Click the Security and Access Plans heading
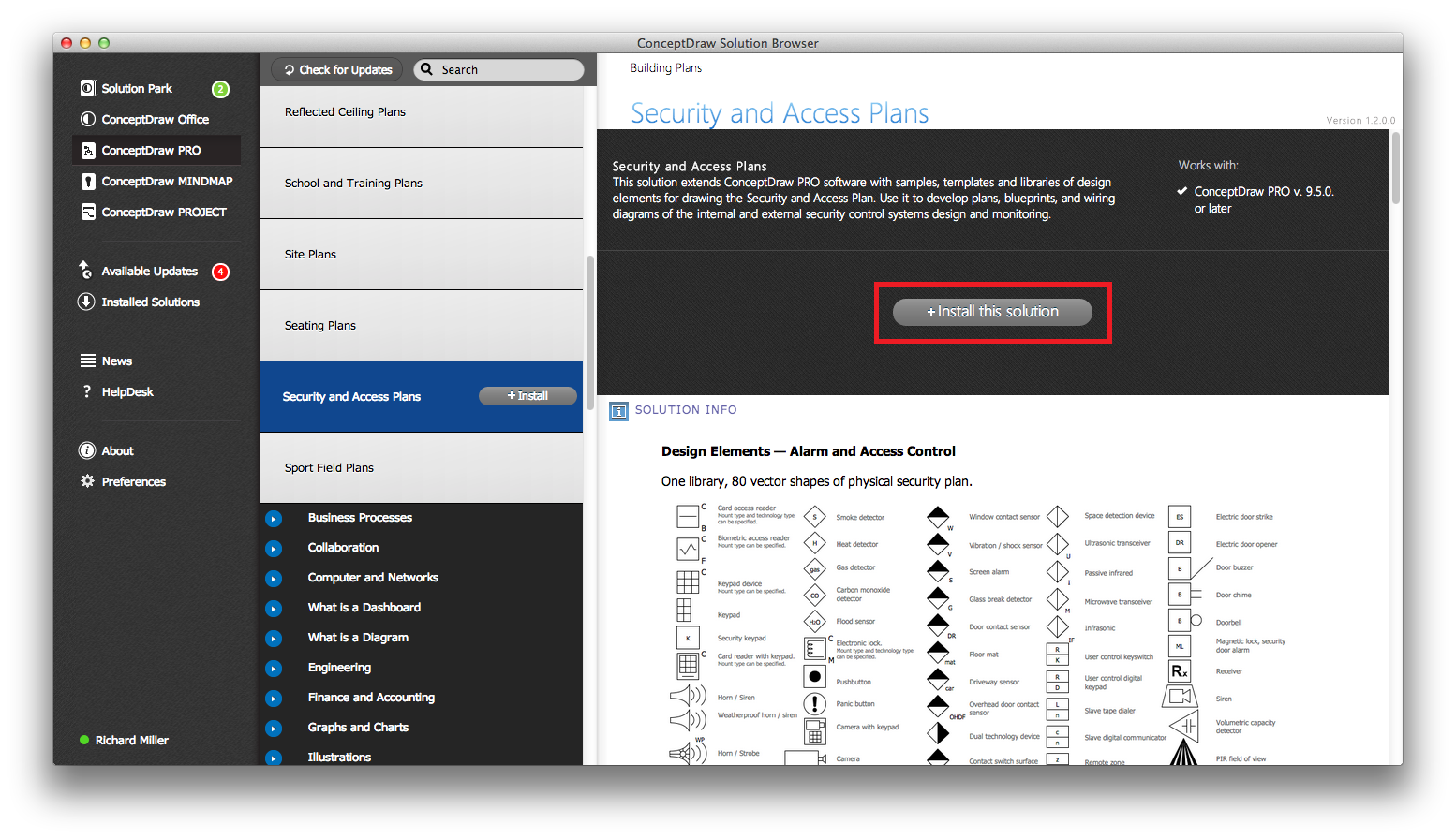 click(x=780, y=113)
